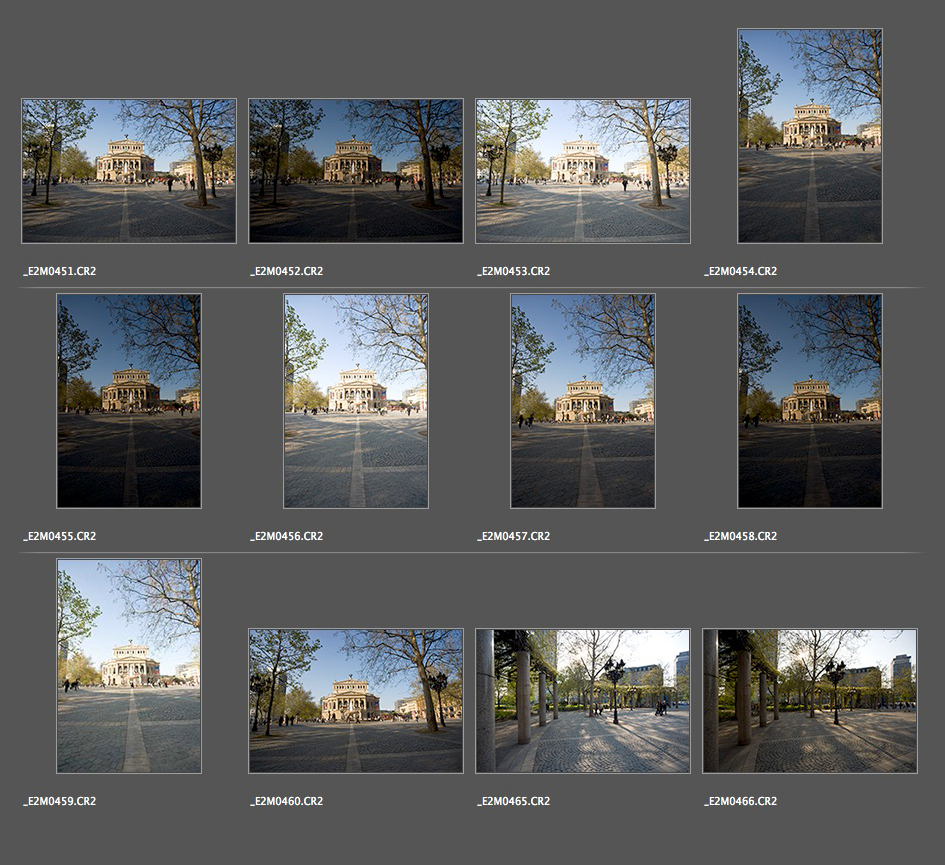
Task: Select the colonnade photo thumbnail _E2M0466.CR2
Action: click(810, 701)
